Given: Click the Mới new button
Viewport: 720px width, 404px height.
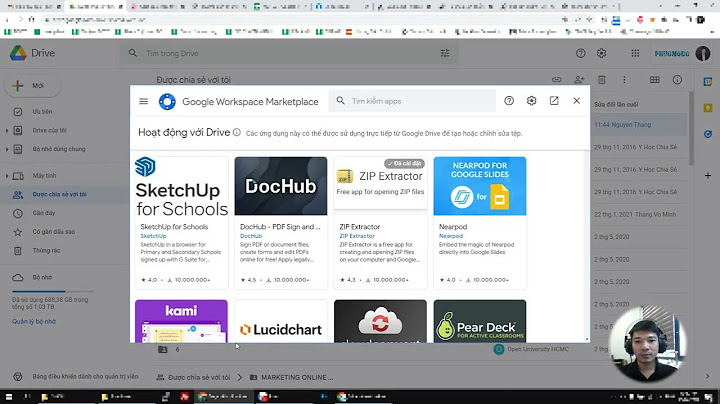Looking at the screenshot, I should 33,86.
